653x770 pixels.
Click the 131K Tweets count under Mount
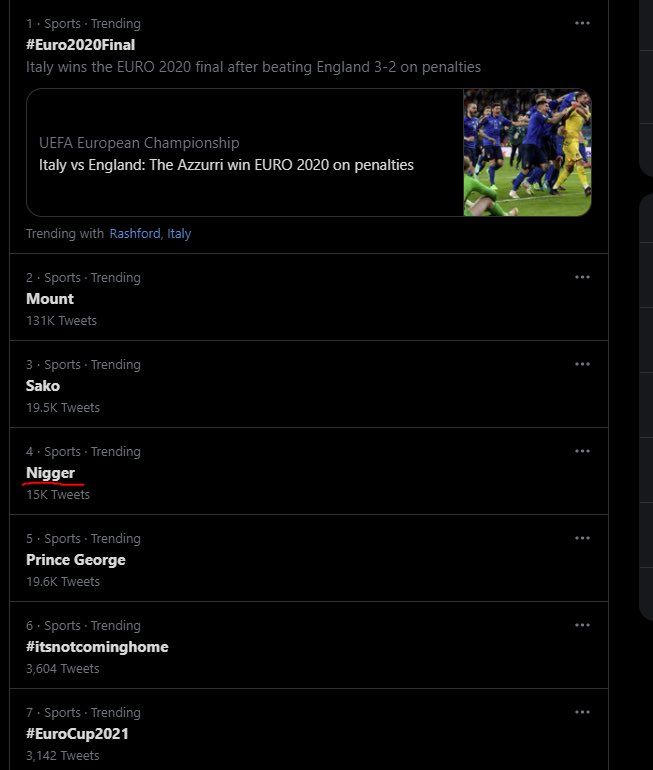click(61, 321)
